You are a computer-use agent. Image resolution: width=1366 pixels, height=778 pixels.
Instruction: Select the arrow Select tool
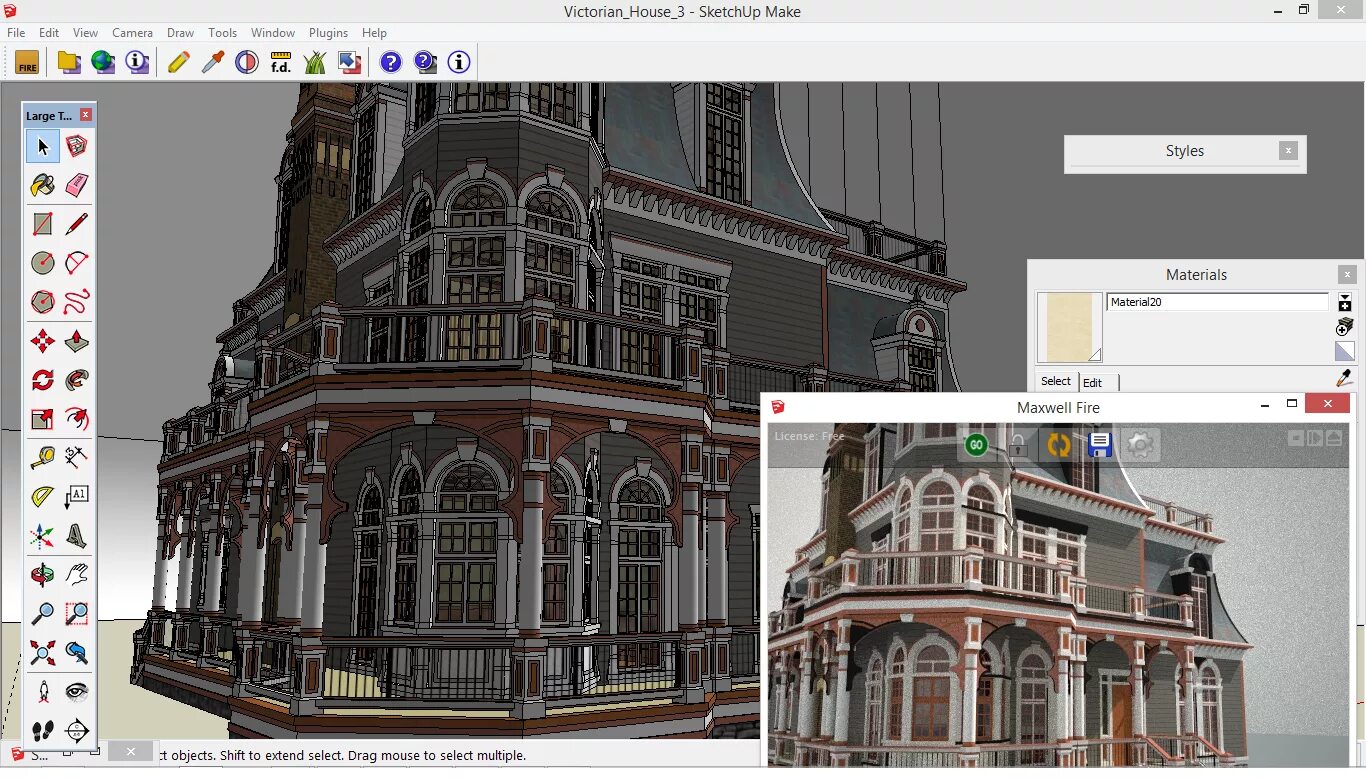click(43, 146)
